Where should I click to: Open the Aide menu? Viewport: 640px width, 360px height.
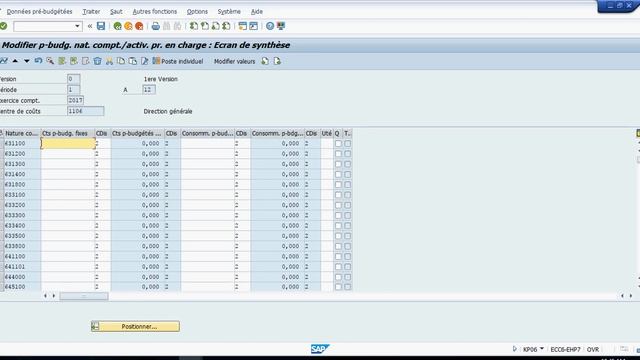click(257, 11)
